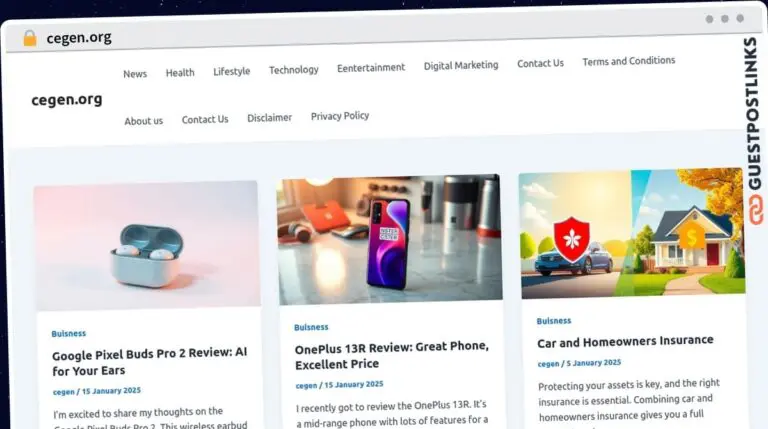
Task: Read Google Pixel Buds Pro 2 Review article
Action: pos(150,361)
